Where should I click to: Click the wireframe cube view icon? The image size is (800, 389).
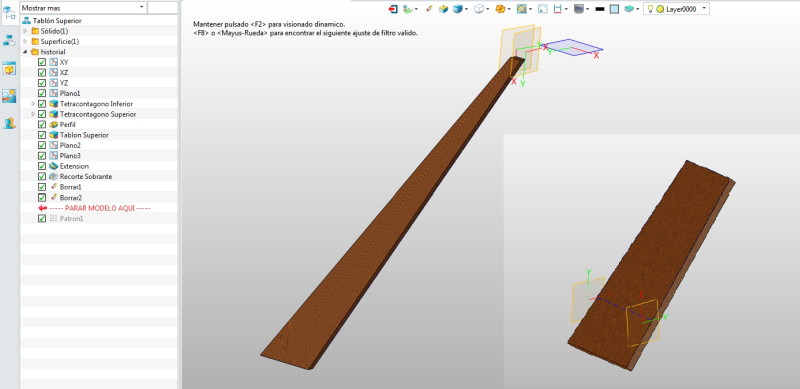(x=479, y=9)
